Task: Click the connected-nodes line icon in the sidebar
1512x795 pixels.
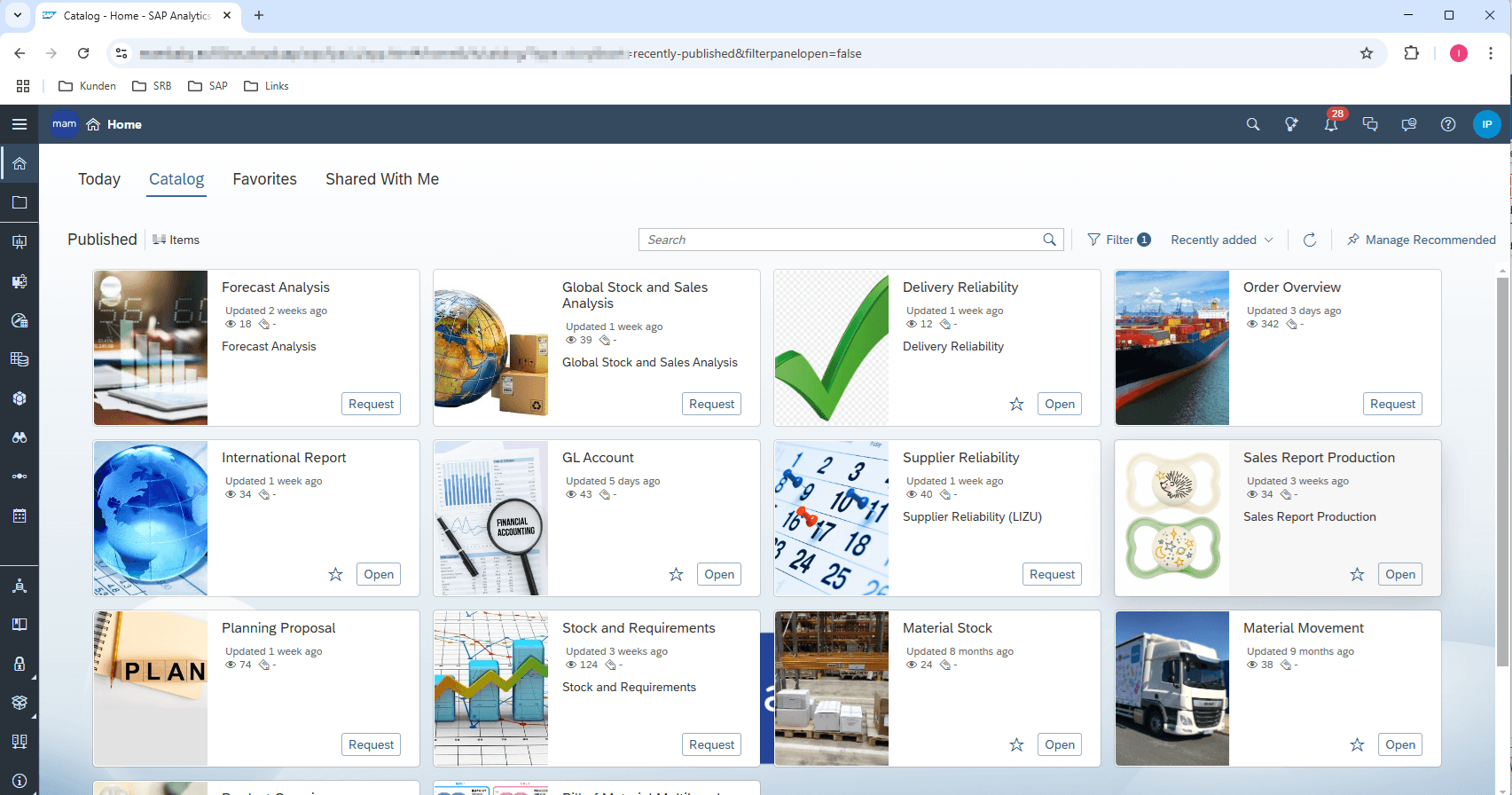Action: [20, 476]
